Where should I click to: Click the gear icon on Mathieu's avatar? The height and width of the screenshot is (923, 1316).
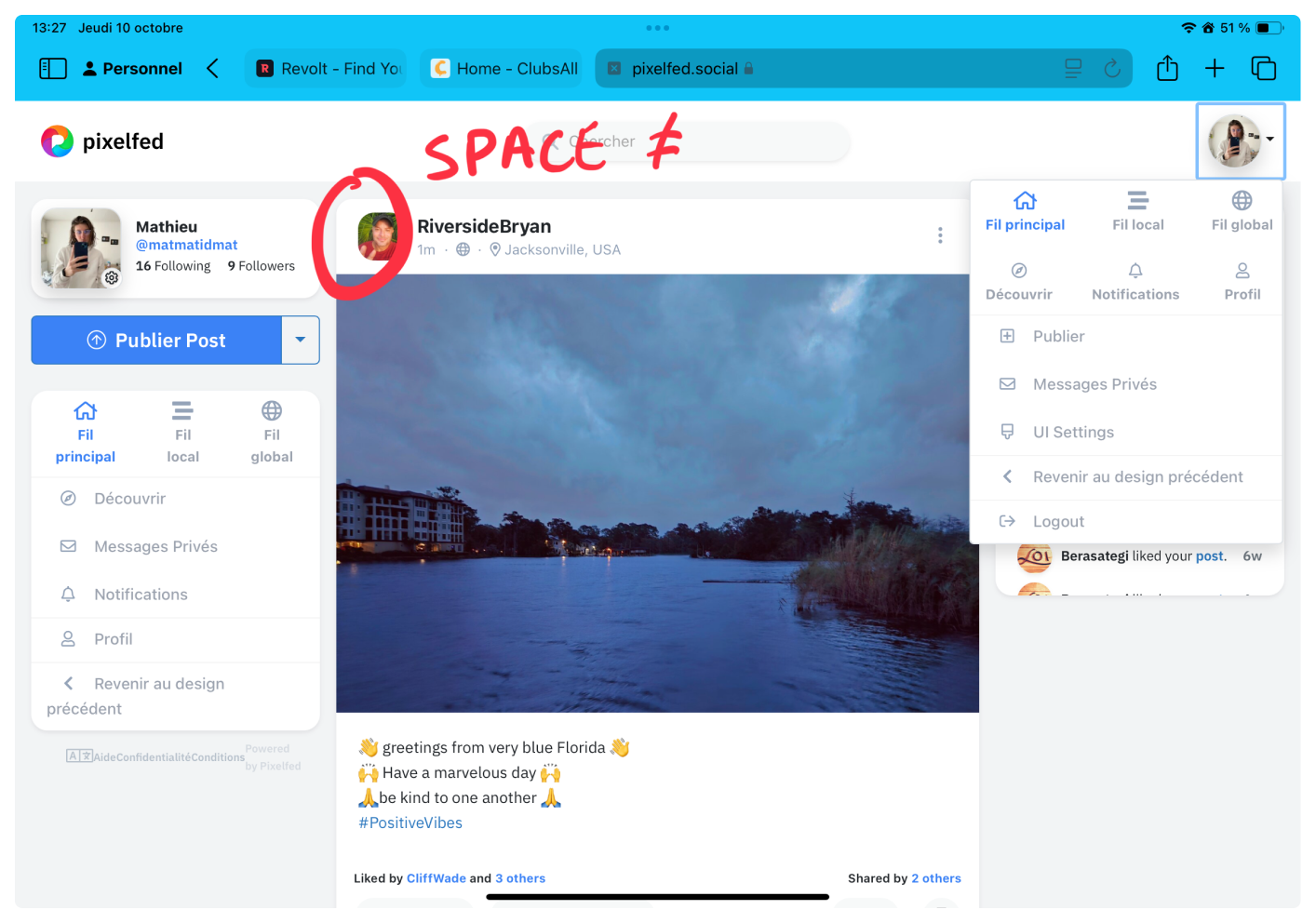coord(112,277)
